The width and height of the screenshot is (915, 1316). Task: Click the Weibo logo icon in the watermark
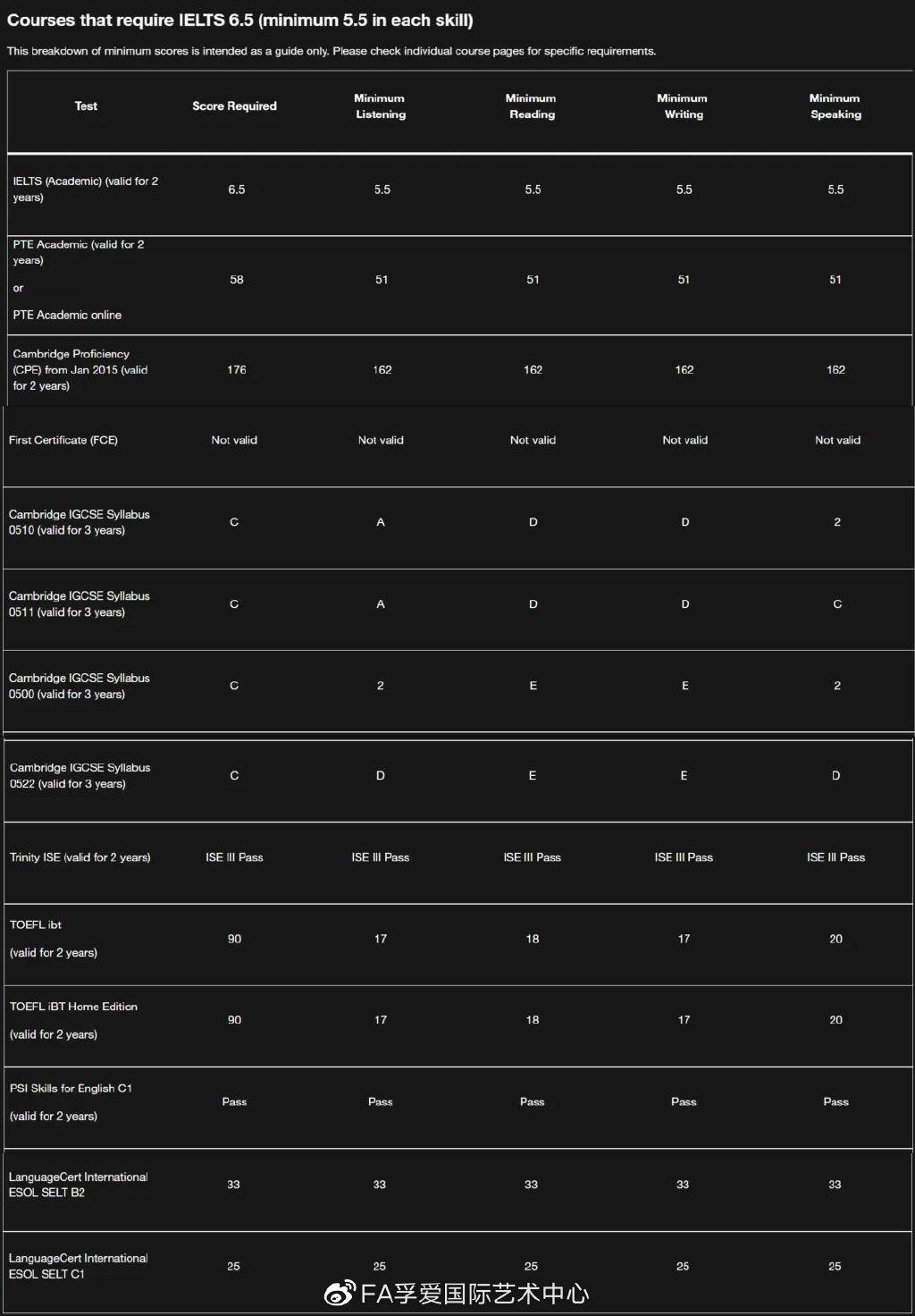[340, 1293]
